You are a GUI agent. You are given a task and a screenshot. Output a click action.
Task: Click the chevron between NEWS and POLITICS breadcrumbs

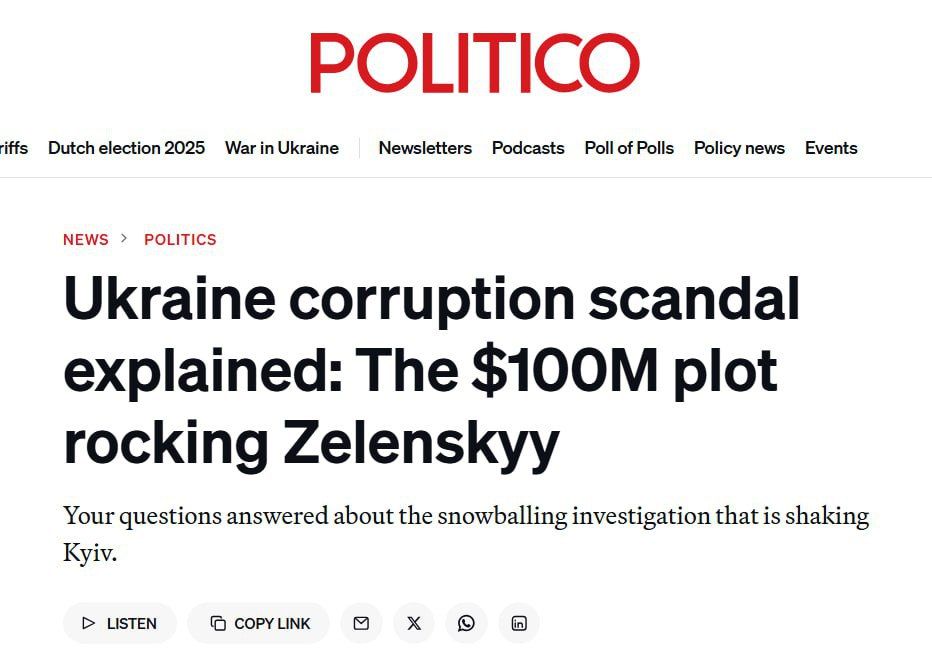click(124, 239)
